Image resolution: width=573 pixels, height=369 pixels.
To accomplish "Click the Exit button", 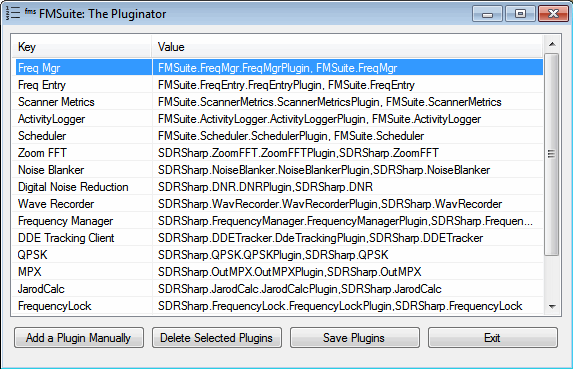I will point(493,338).
